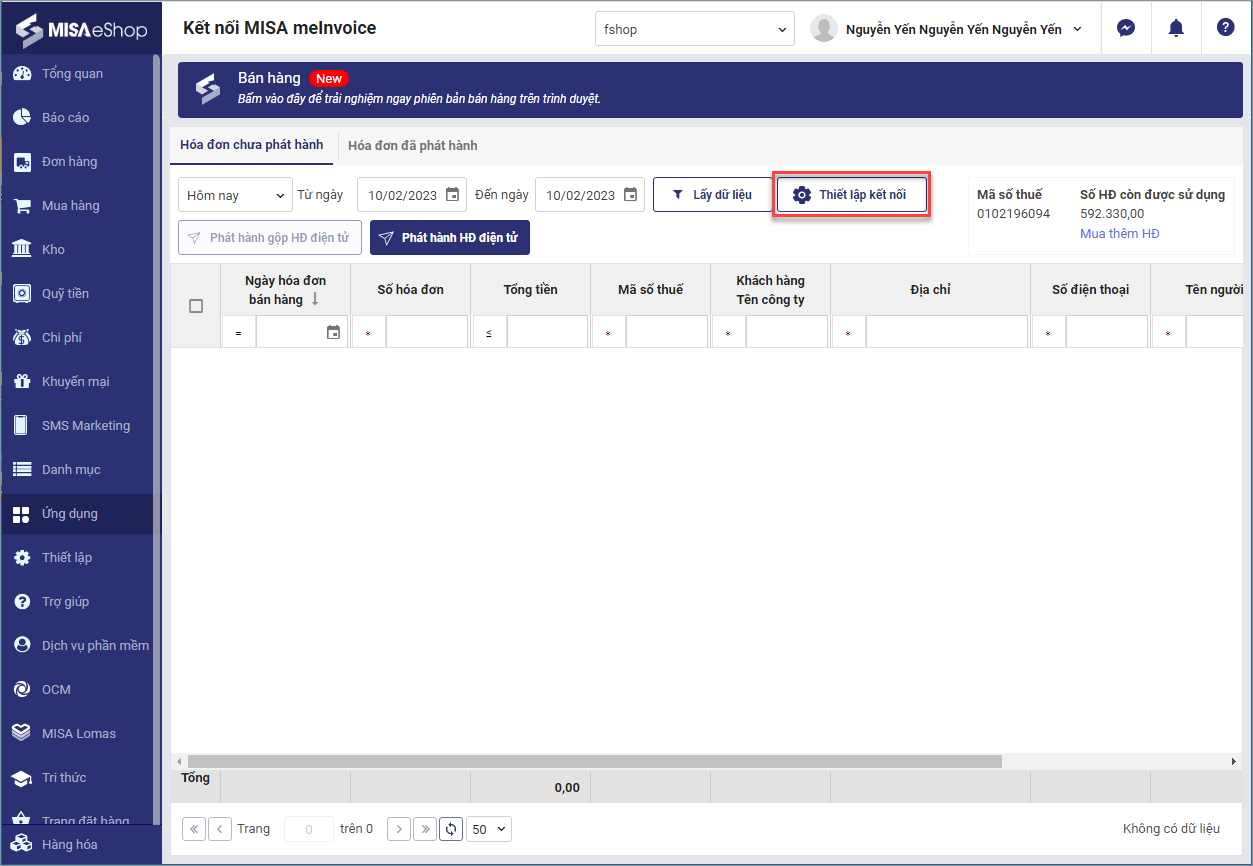1253x866 pixels.
Task: Open Dịch vụ phần mềm in sidebar
Action: [x=76, y=646]
